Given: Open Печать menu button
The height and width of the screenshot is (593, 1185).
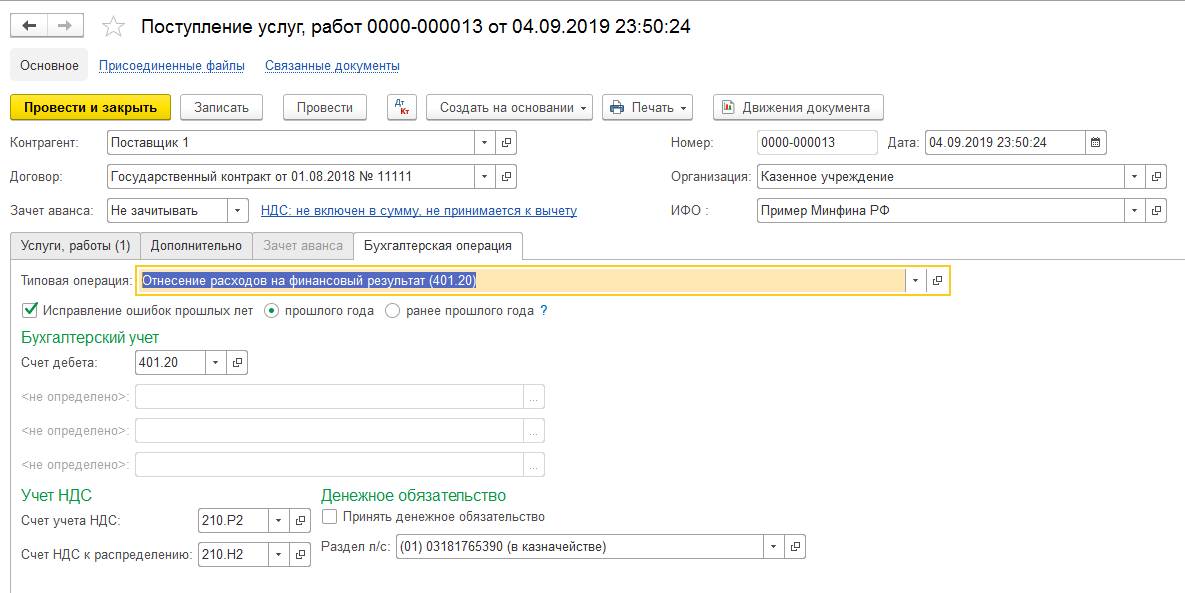Looking at the screenshot, I should point(648,107).
